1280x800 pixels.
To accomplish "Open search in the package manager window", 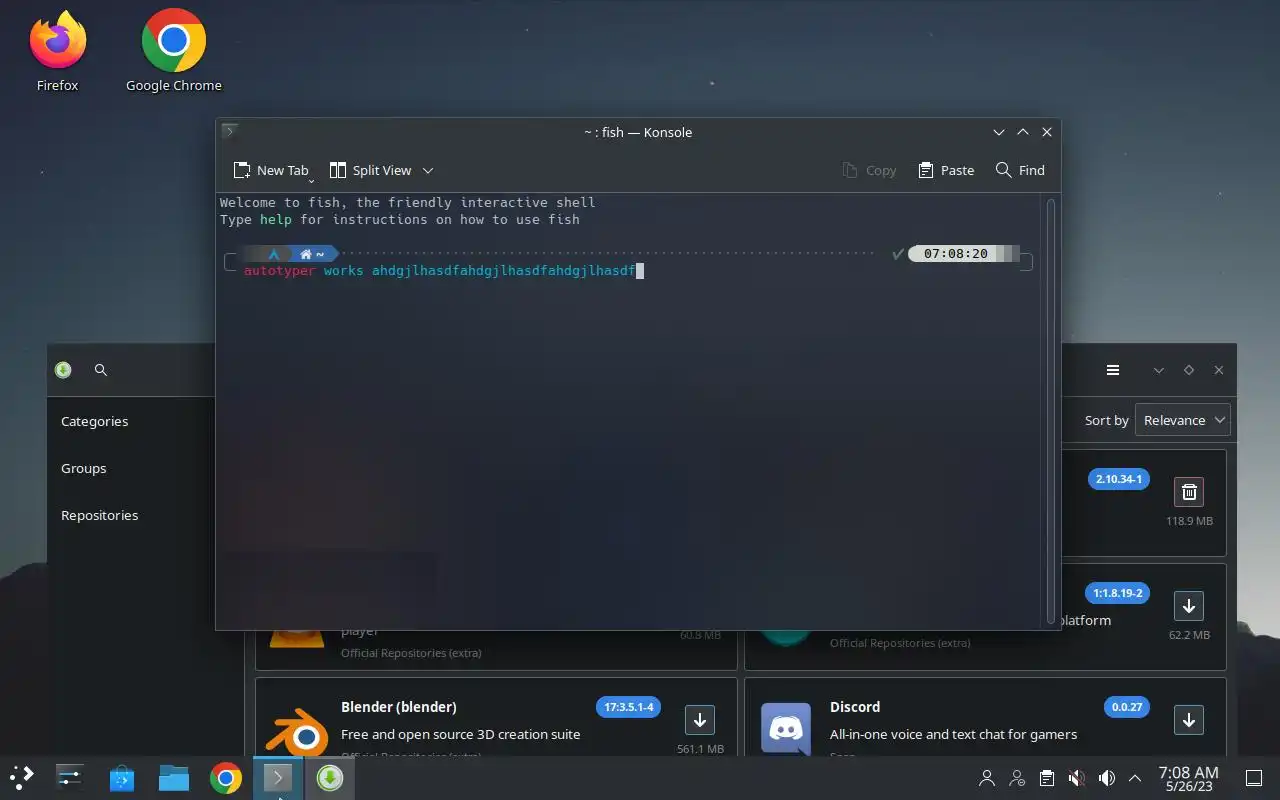I will [x=100, y=370].
